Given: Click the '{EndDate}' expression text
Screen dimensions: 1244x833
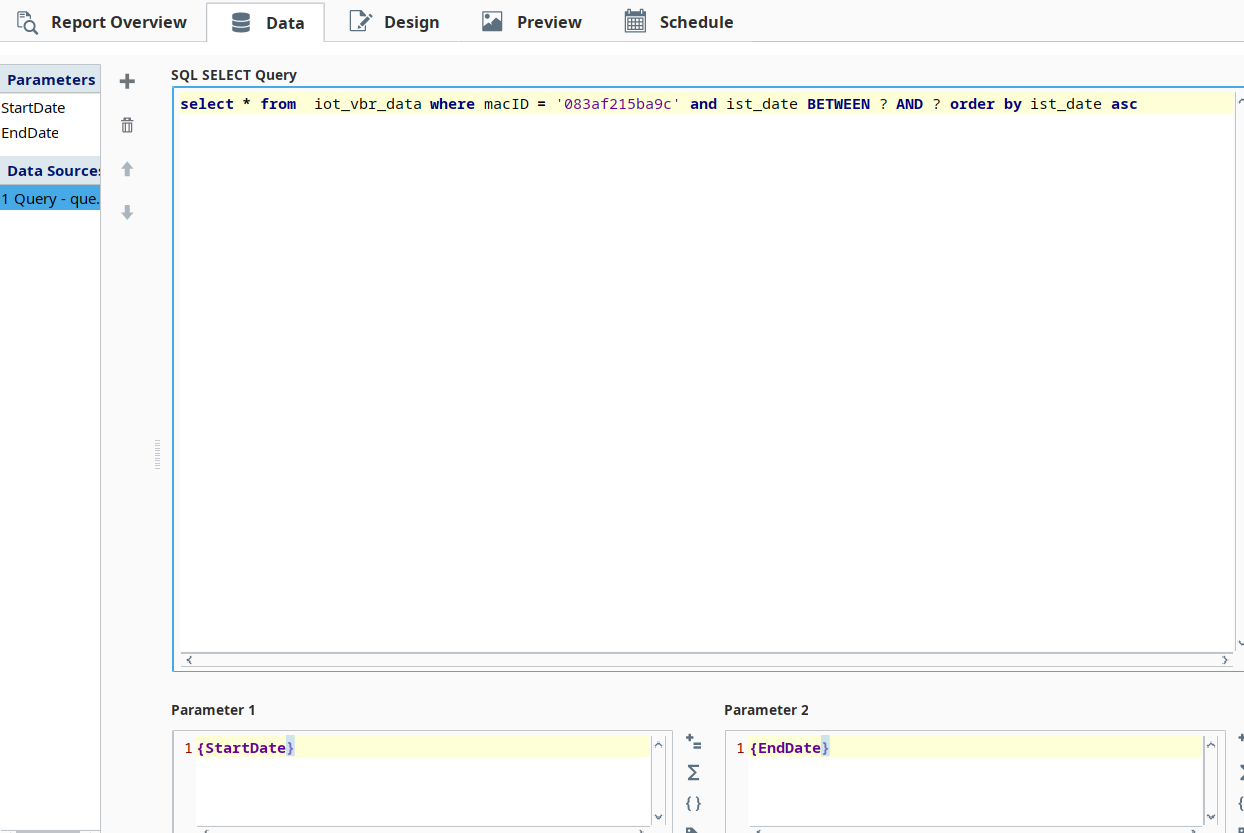Looking at the screenshot, I should tap(789, 748).
